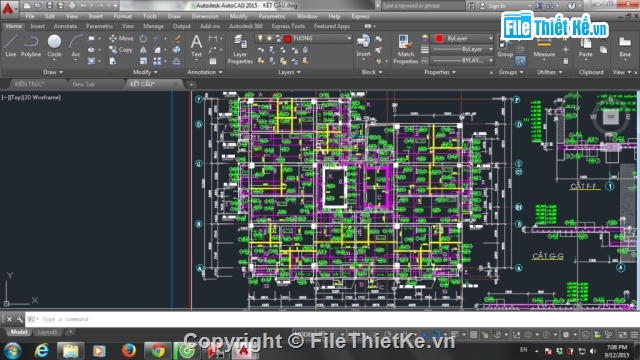The width and height of the screenshot is (640, 360).
Task: Open the ByLayer color dropdown
Action: tap(491, 38)
